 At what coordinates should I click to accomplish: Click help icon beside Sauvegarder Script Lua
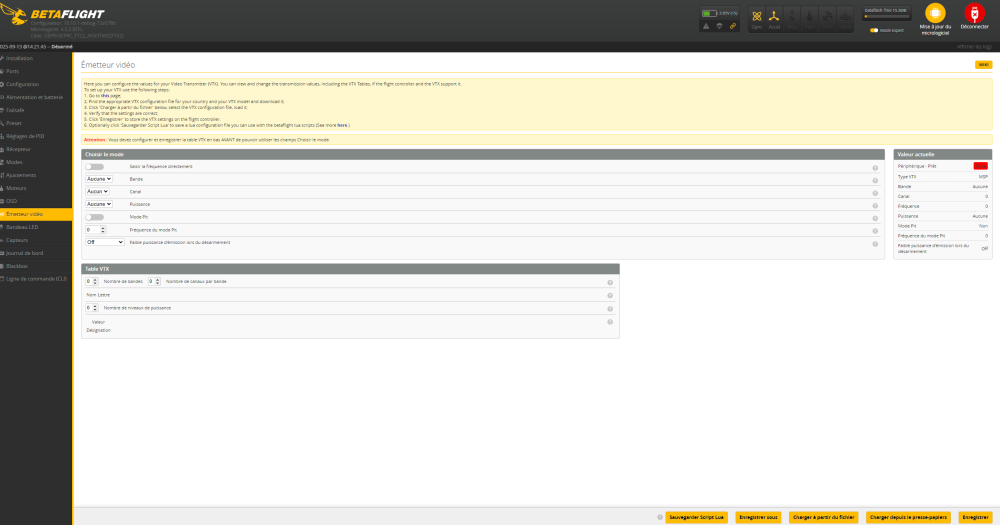(660, 517)
